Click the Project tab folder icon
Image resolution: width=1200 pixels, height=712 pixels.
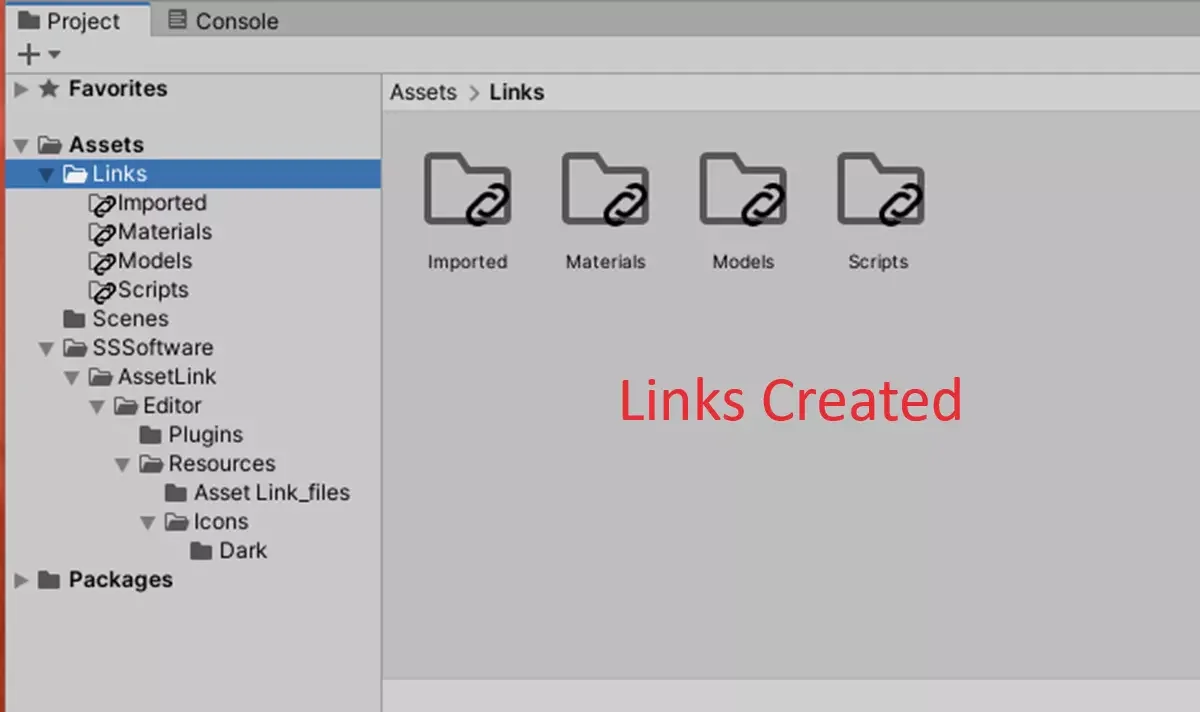(x=29, y=20)
